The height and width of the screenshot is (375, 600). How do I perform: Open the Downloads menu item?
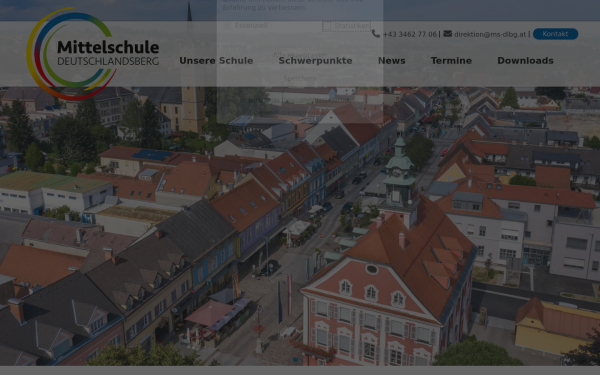coord(525,61)
